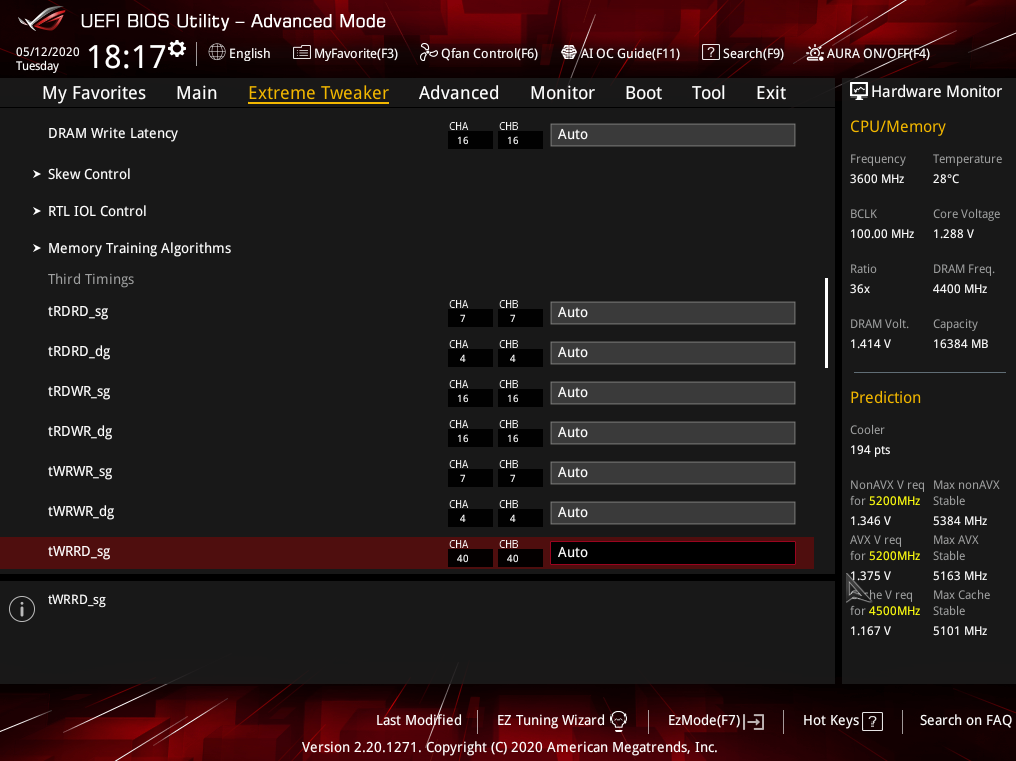Click the 5384 MHz Max nonAVX value

(x=960, y=521)
